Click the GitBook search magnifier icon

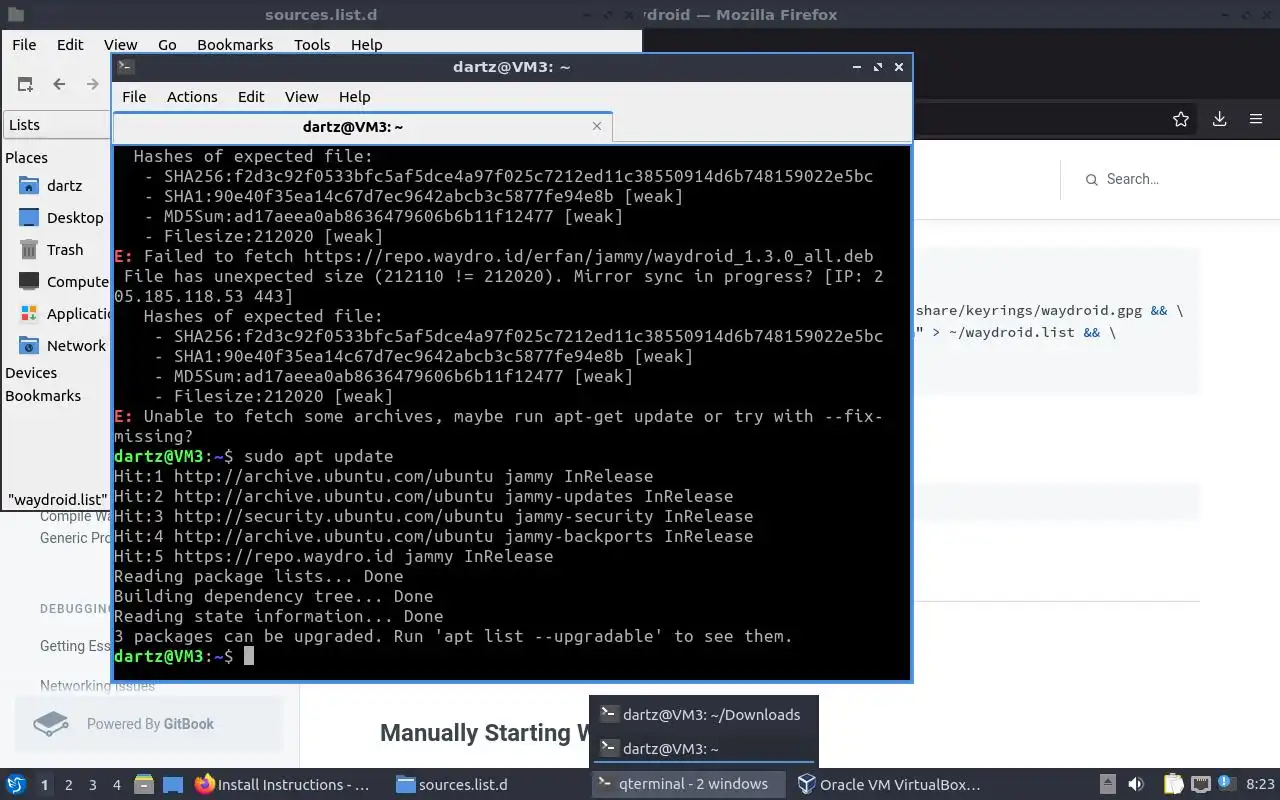coord(1091,180)
